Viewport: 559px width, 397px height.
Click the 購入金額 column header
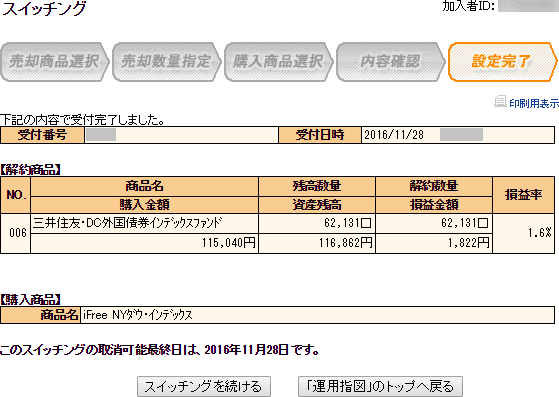(x=144, y=205)
